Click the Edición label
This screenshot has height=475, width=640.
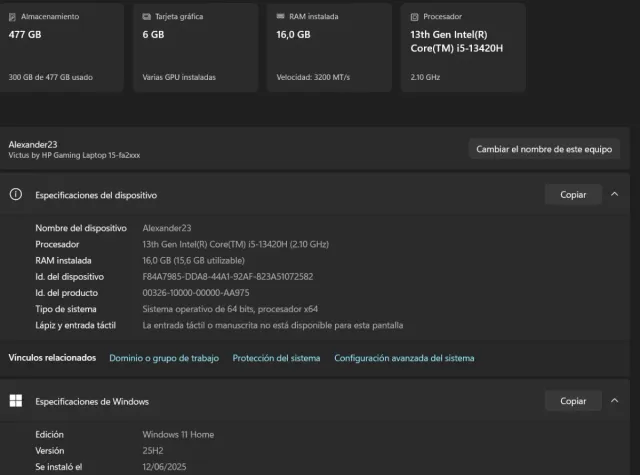49,435
